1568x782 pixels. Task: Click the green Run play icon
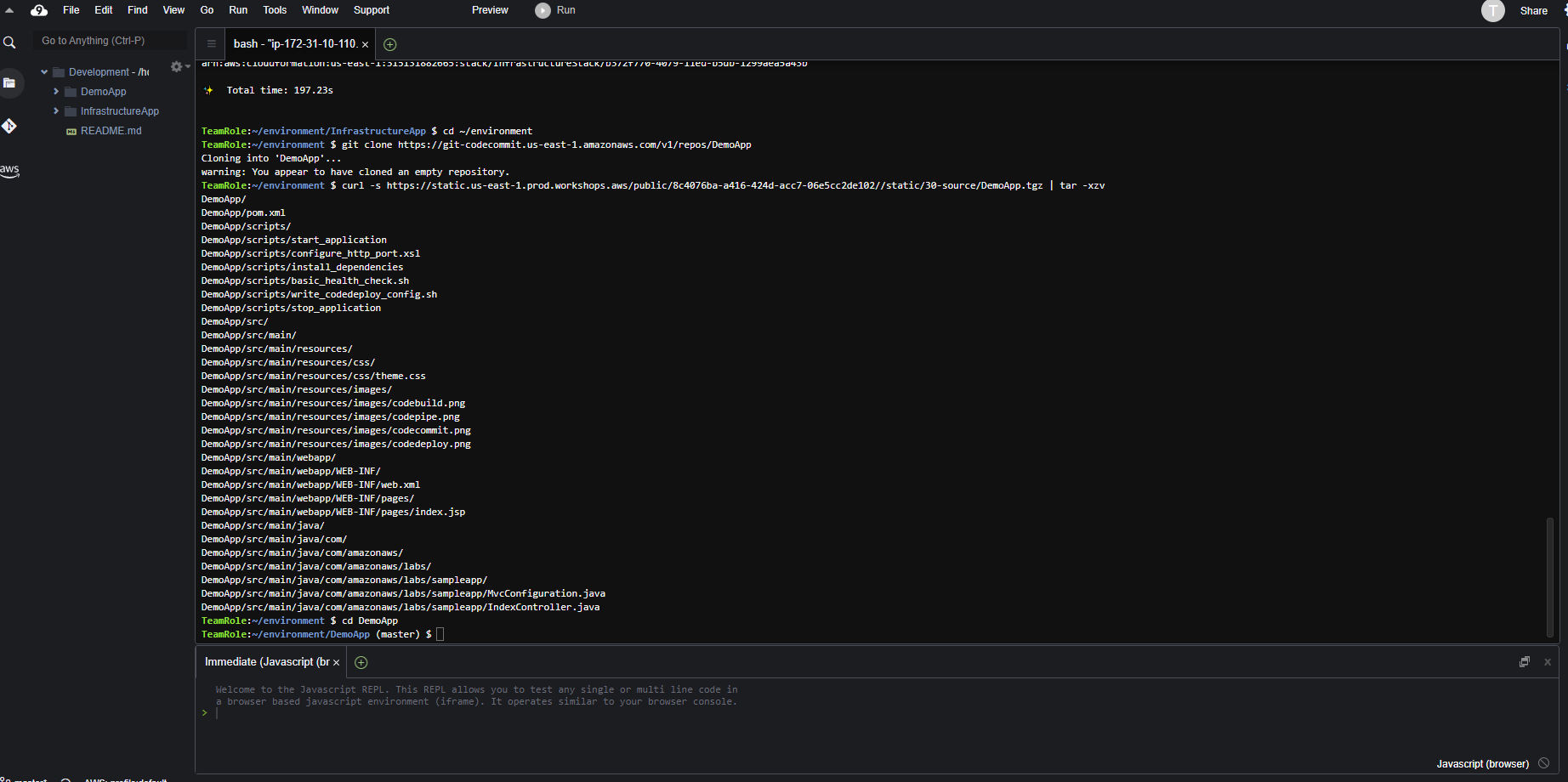click(543, 10)
